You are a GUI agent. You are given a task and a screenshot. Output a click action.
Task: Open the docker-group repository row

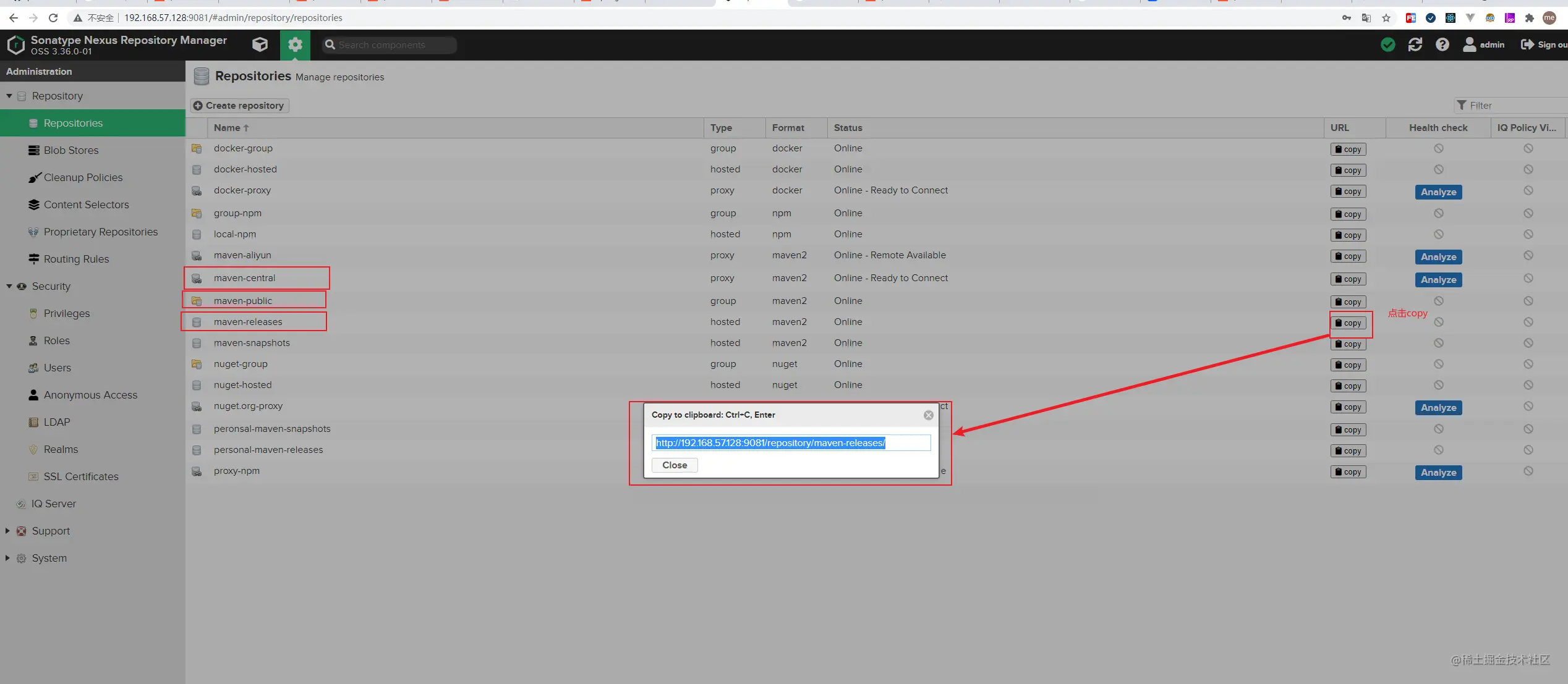[x=877, y=148]
